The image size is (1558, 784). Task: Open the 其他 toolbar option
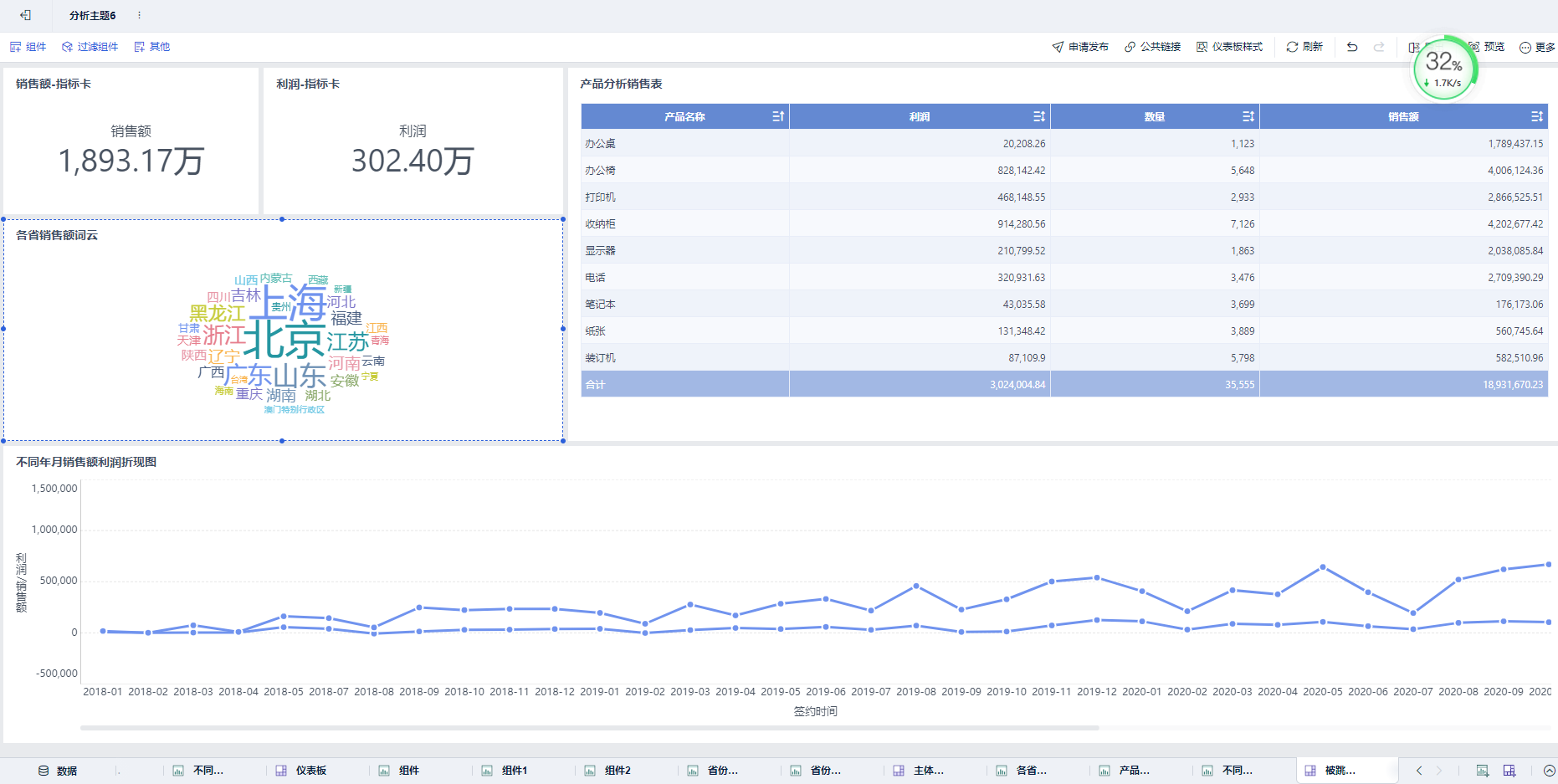pos(151,47)
